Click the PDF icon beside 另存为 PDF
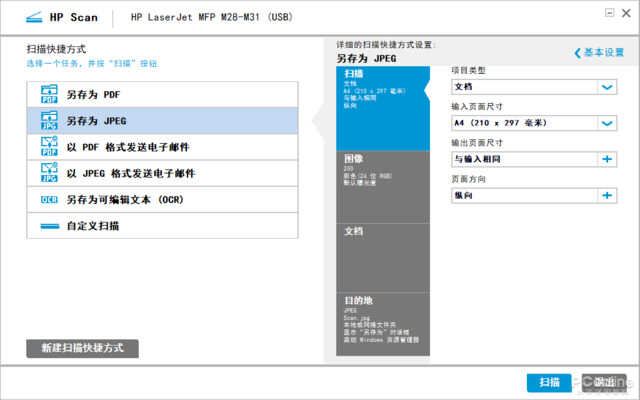The image size is (640, 400). (49, 94)
